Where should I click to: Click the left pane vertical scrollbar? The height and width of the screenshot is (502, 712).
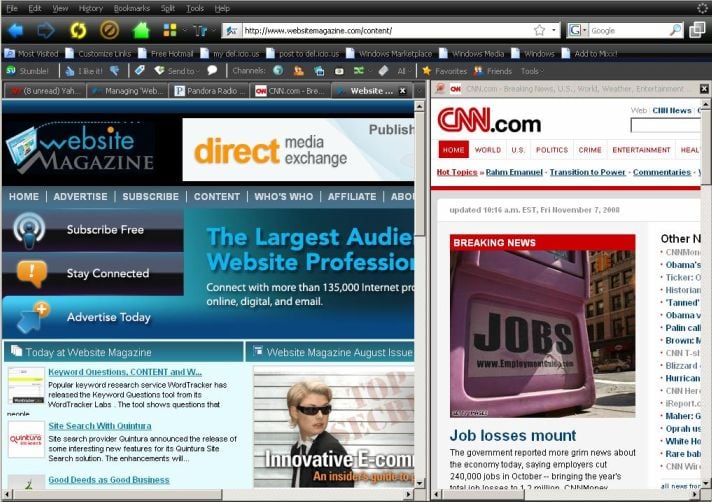(421, 300)
